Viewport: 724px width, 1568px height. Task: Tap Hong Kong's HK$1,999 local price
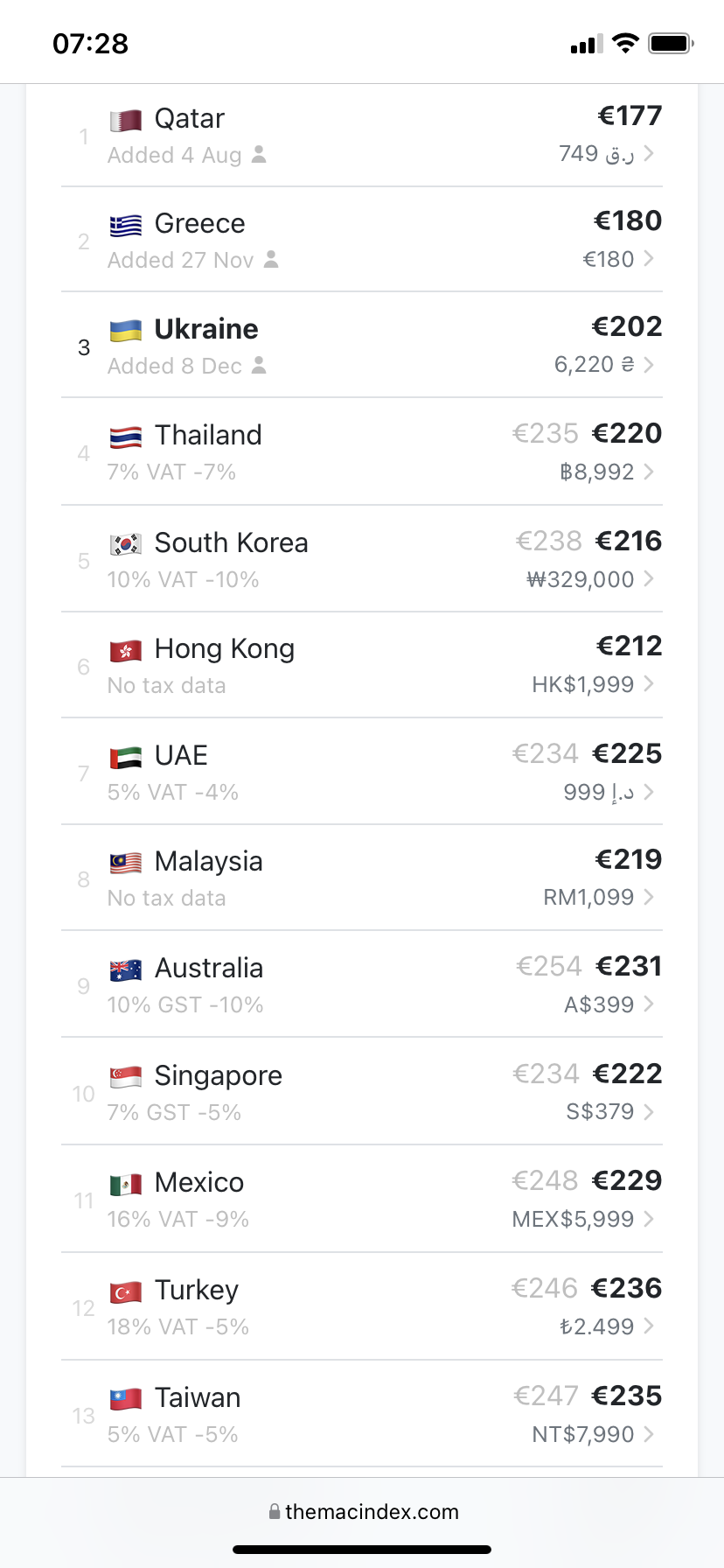point(582,684)
